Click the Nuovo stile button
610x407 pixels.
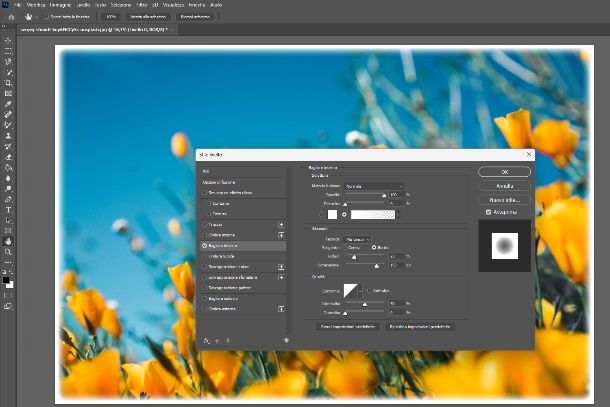[x=505, y=200]
